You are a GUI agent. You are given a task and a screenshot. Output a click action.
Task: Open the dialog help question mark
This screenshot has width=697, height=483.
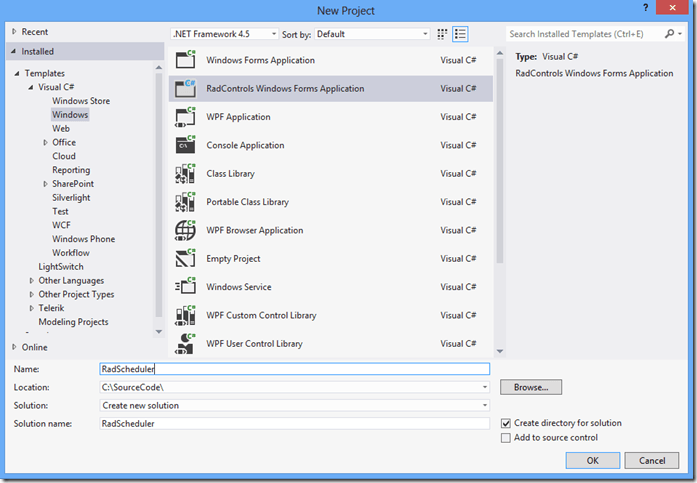(x=645, y=8)
